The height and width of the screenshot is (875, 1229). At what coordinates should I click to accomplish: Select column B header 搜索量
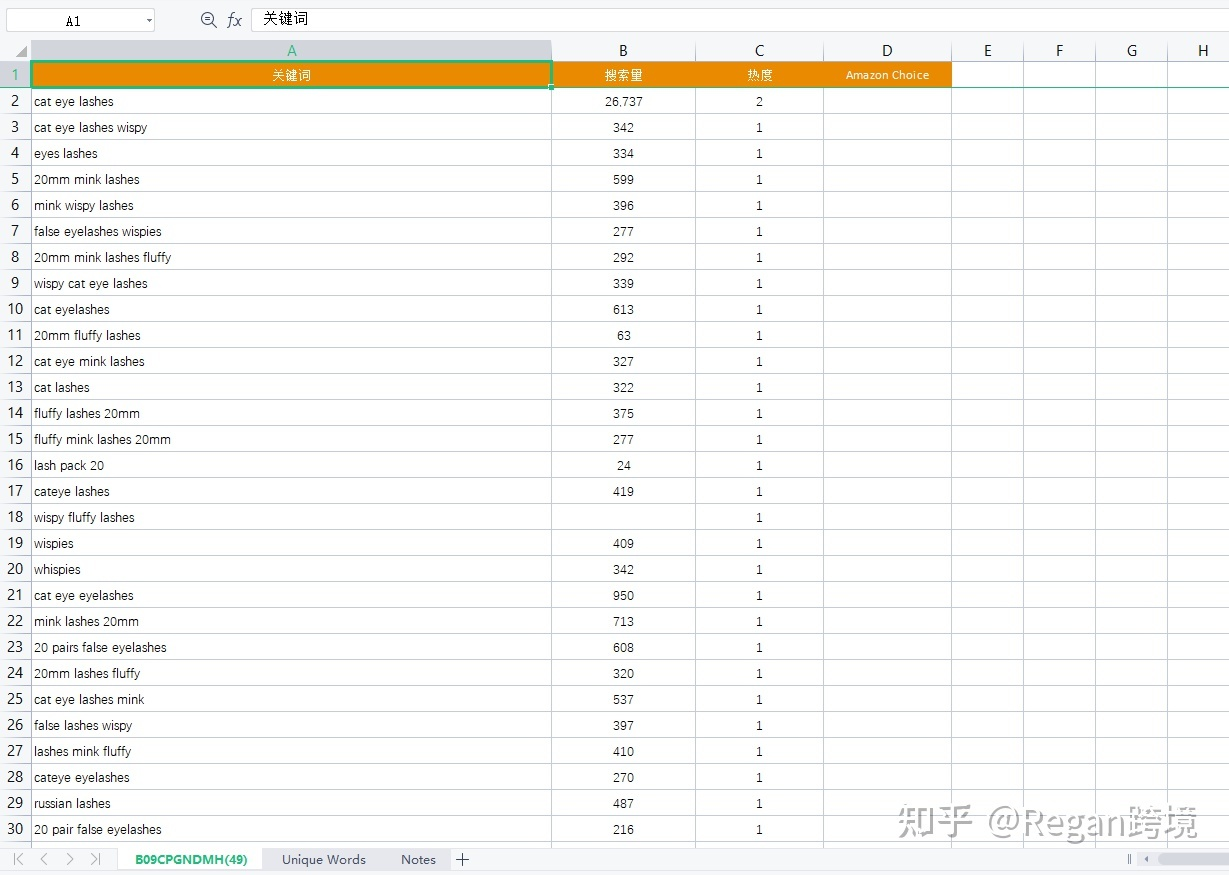click(x=623, y=50)
